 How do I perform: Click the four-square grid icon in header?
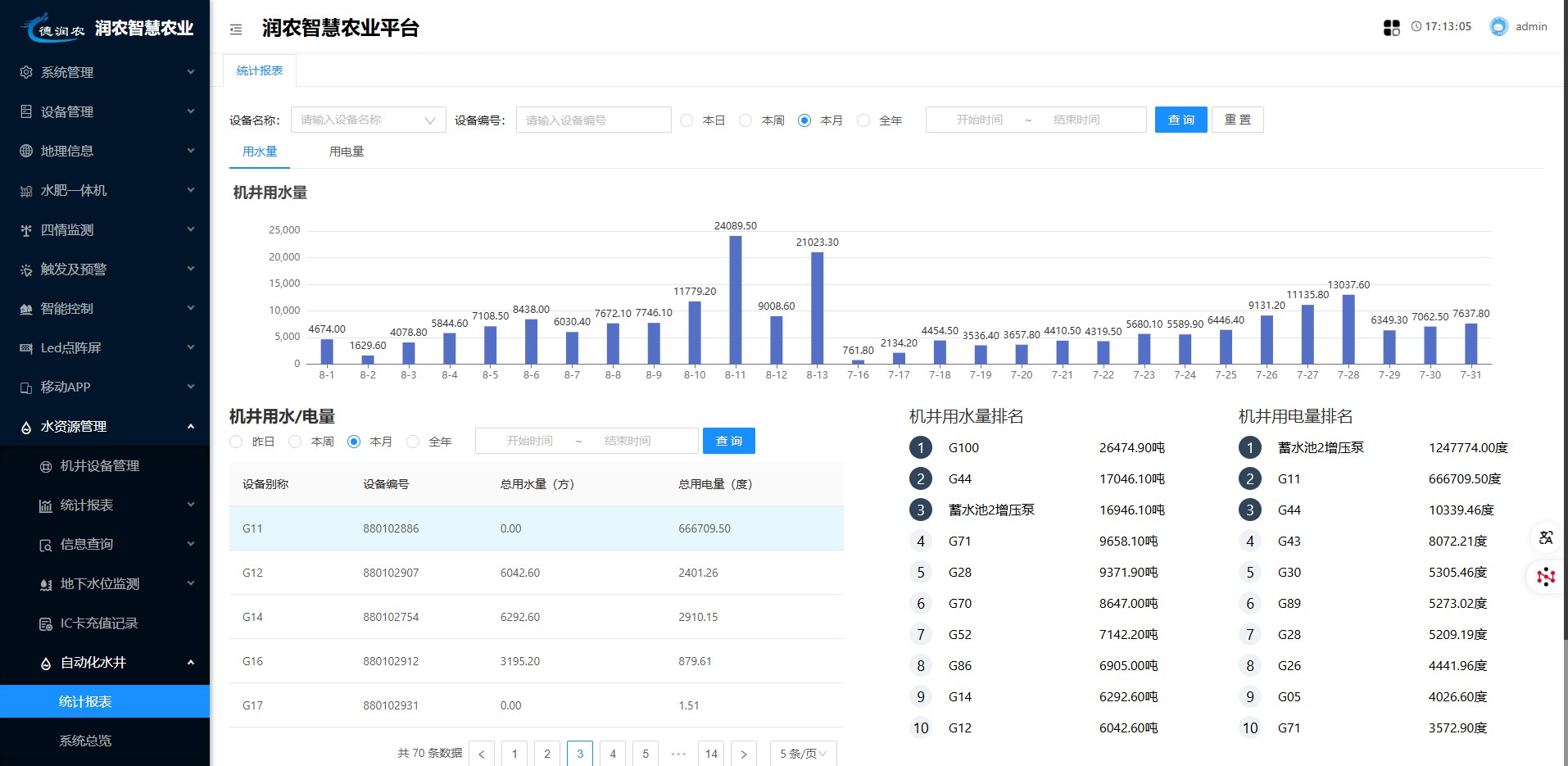(1391, 28)
